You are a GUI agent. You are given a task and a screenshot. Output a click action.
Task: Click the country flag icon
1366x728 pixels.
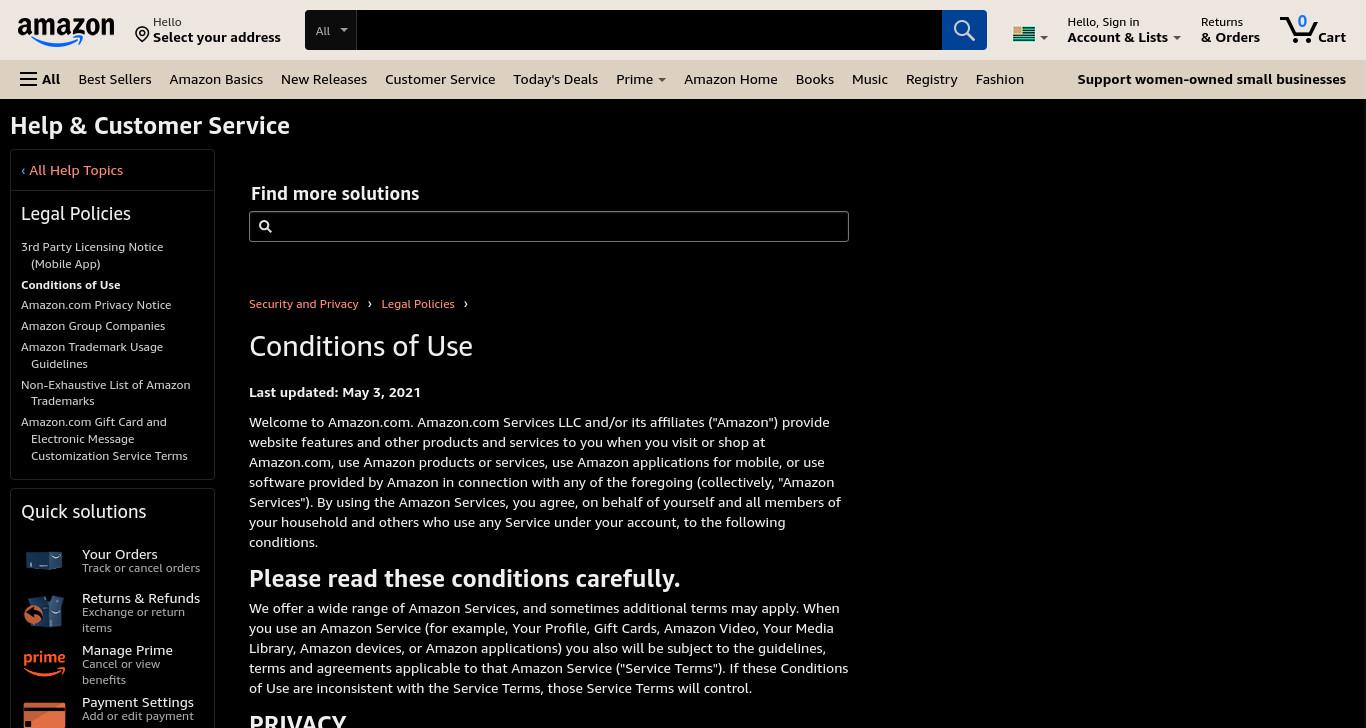(1023, 34)
